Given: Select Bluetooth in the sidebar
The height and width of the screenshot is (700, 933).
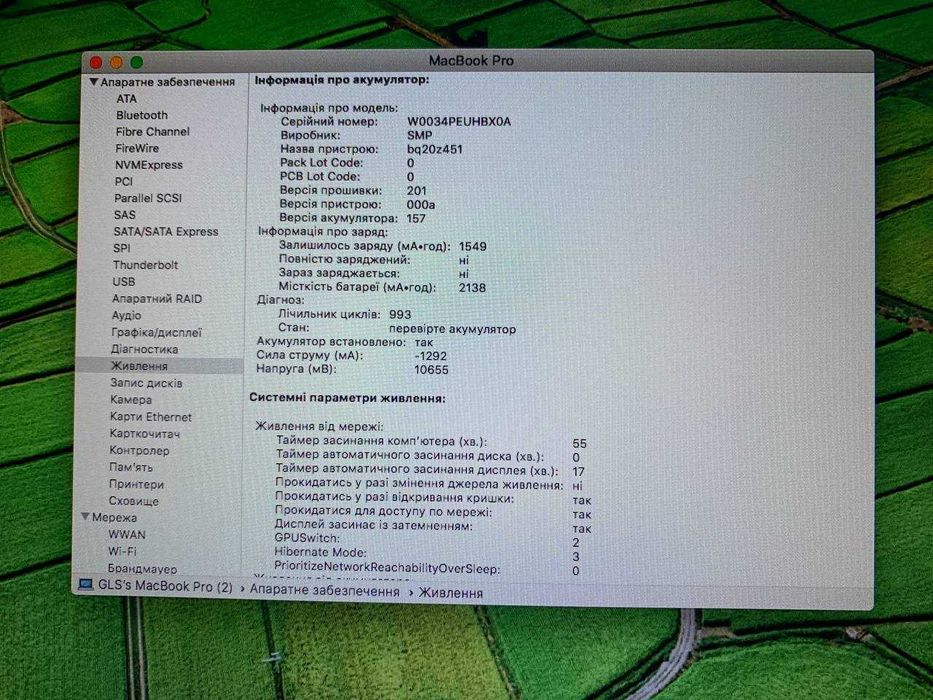Looking at the screenshot, I should [142, 115].
